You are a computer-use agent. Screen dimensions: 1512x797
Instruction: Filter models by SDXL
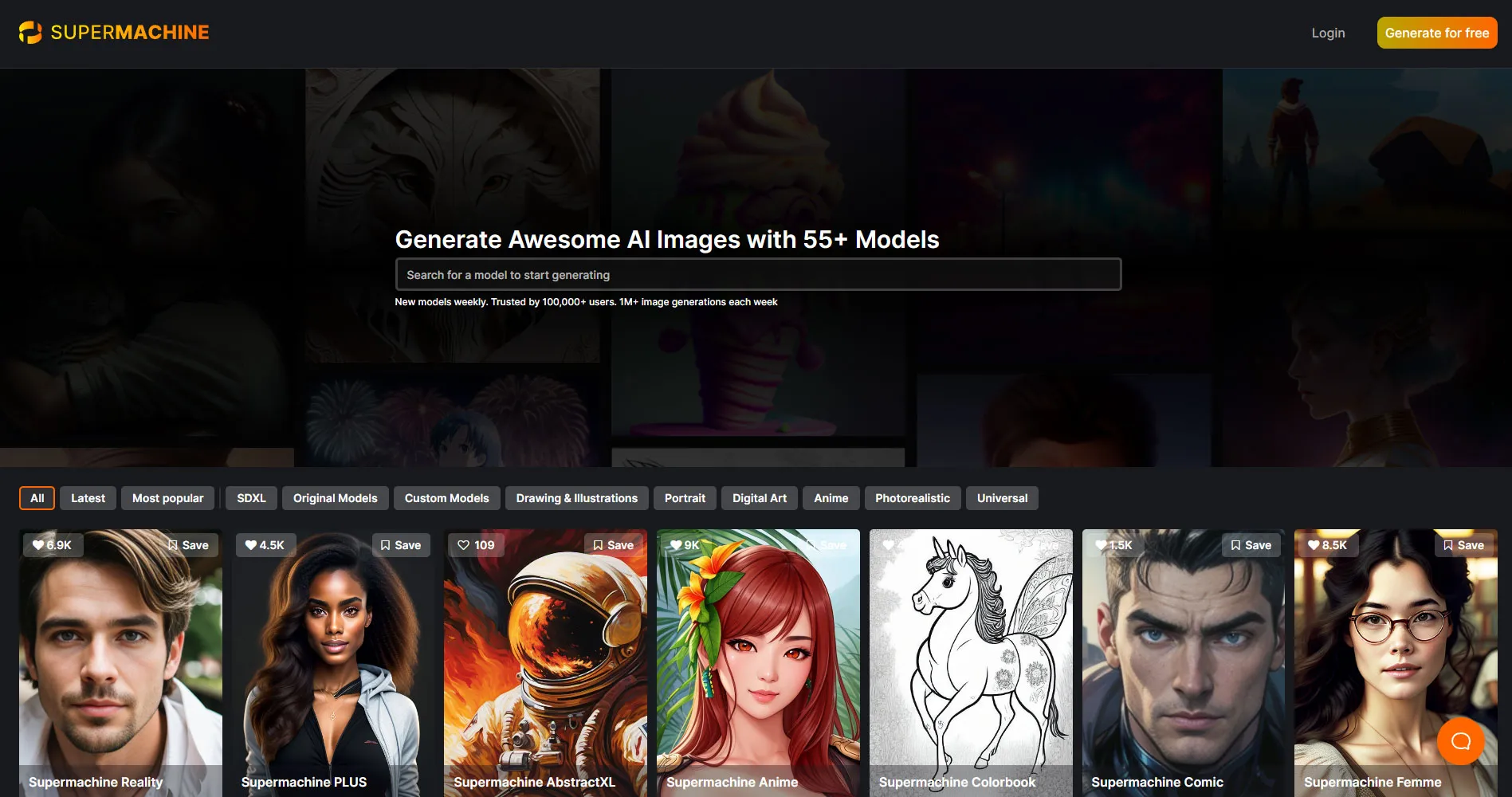tap(251, 498)
